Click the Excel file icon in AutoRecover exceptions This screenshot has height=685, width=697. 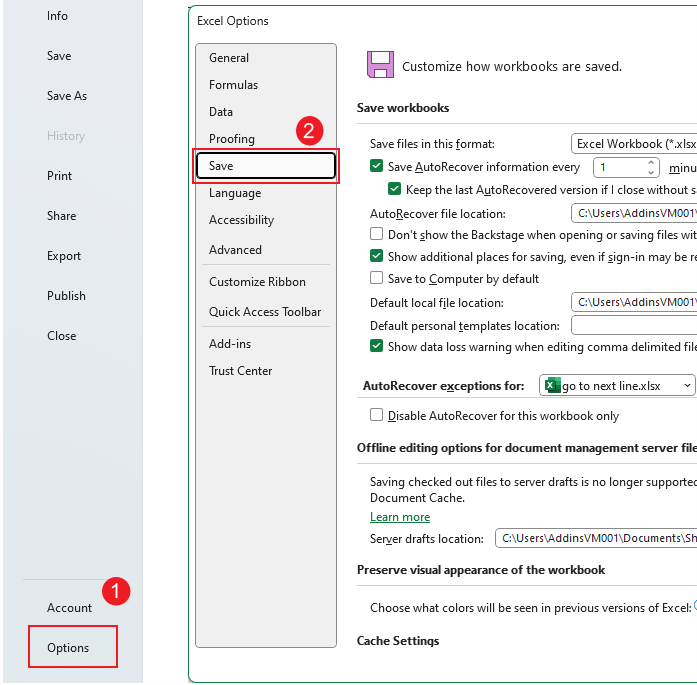(x=552, y=385)
